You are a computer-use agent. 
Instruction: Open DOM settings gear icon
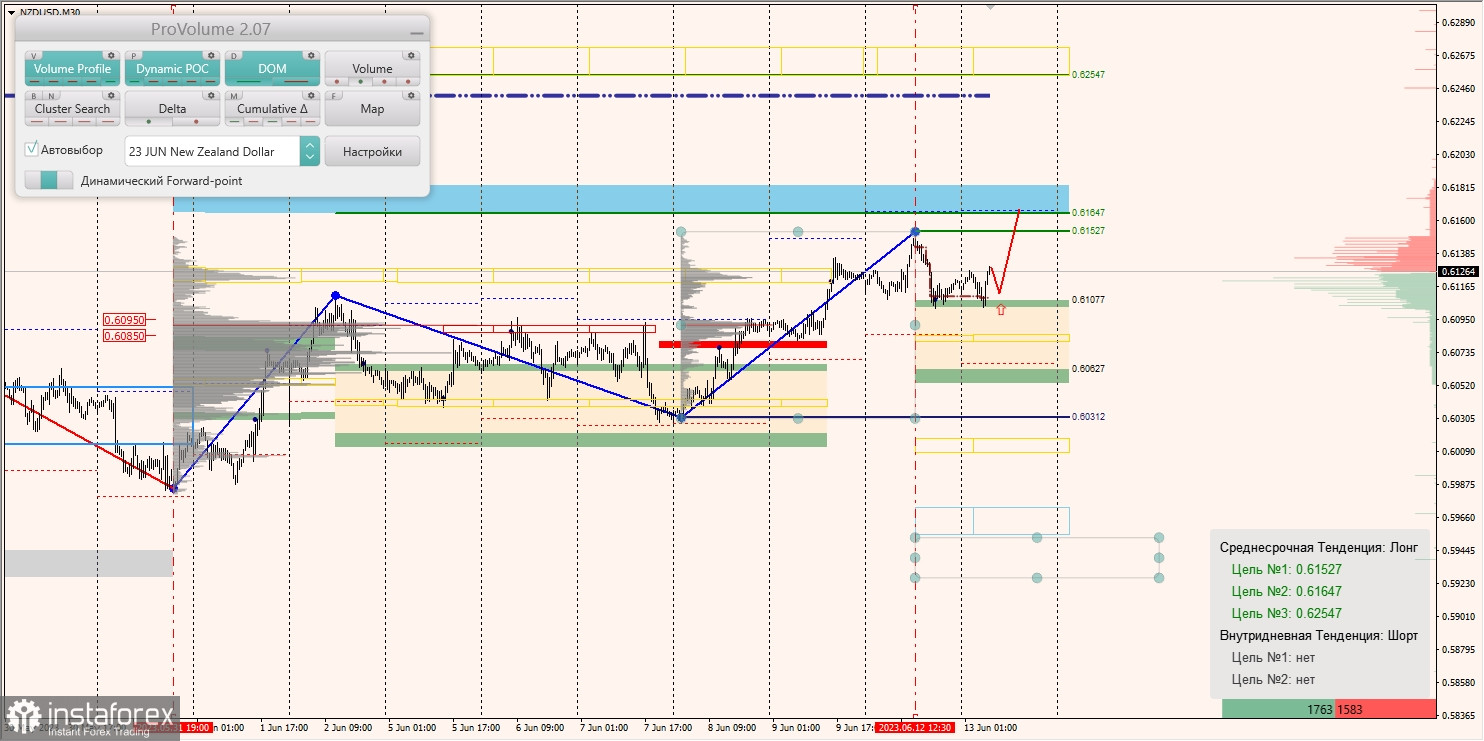pos(311,56)
